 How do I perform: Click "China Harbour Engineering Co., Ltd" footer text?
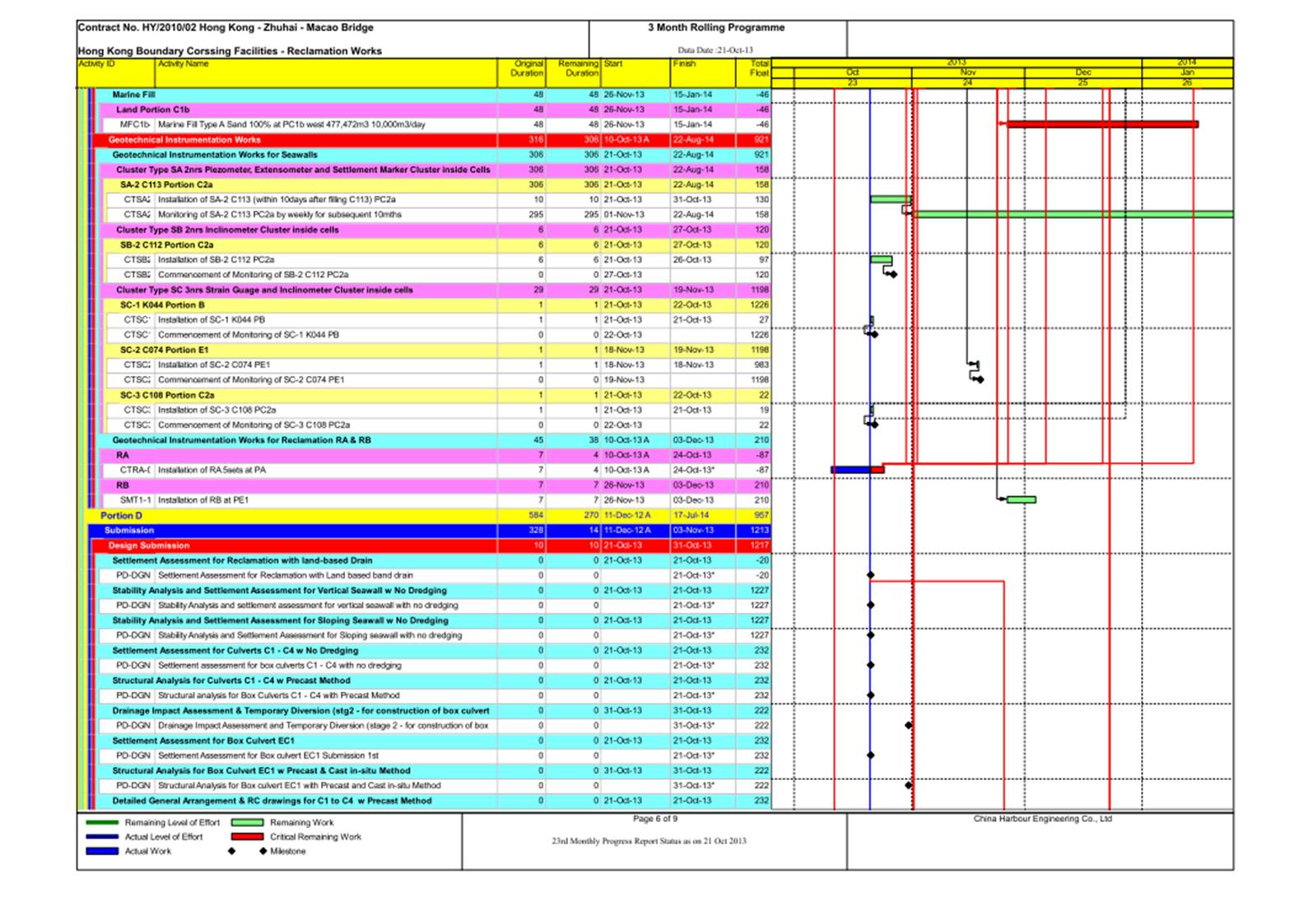pos(1042,819)
